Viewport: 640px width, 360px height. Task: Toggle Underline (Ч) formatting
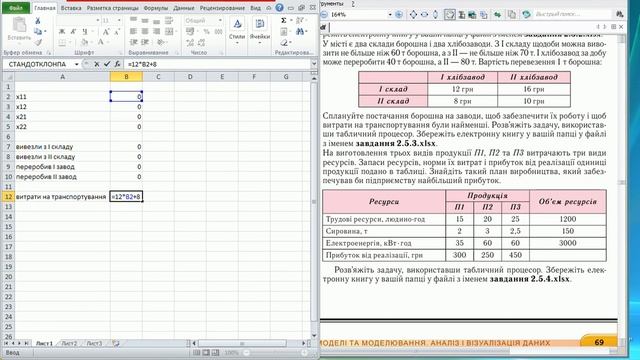pyautogui.click(x=84, y=31)
